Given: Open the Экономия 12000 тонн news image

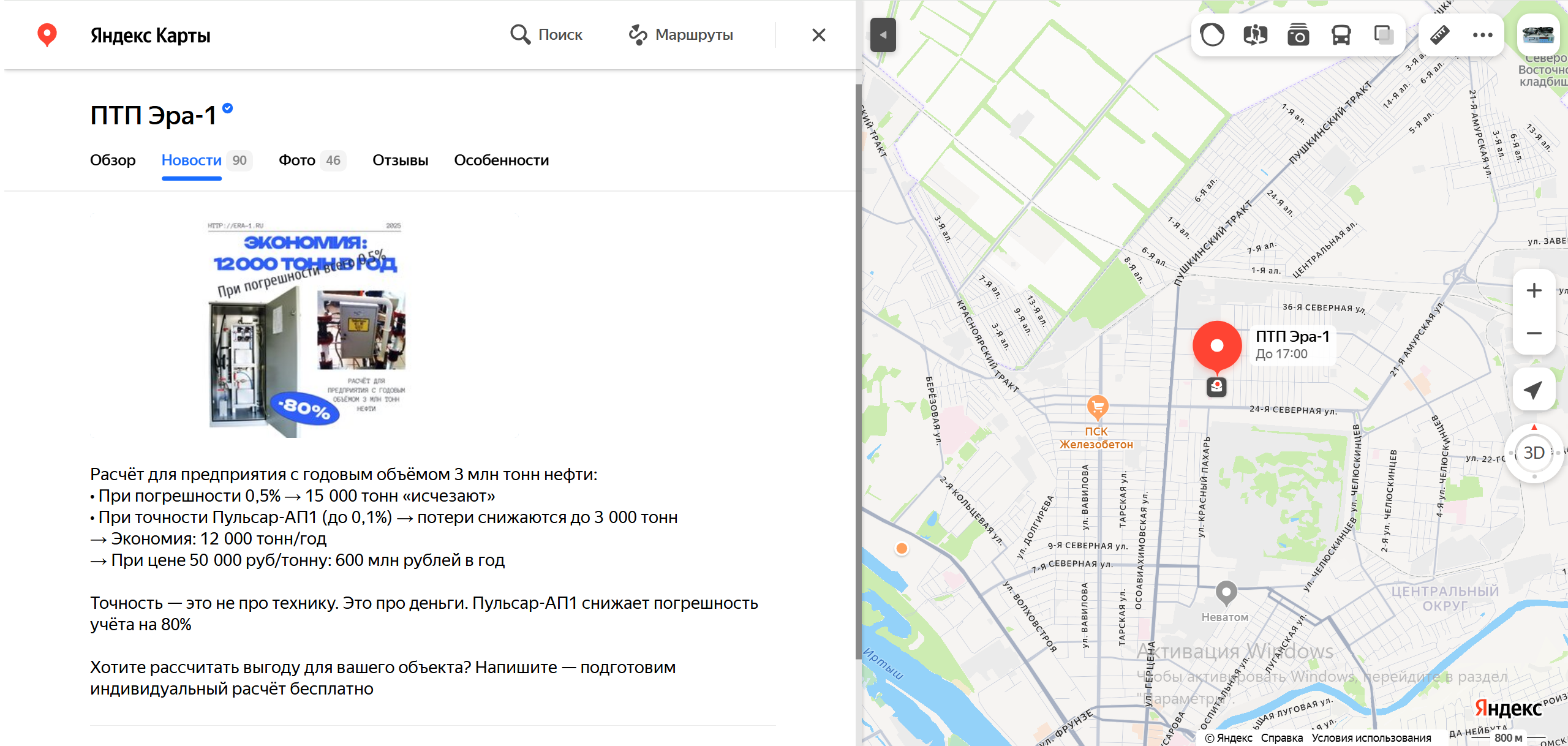Looking at the screenshot, I should pyautogui.click(x=305, y=326).
